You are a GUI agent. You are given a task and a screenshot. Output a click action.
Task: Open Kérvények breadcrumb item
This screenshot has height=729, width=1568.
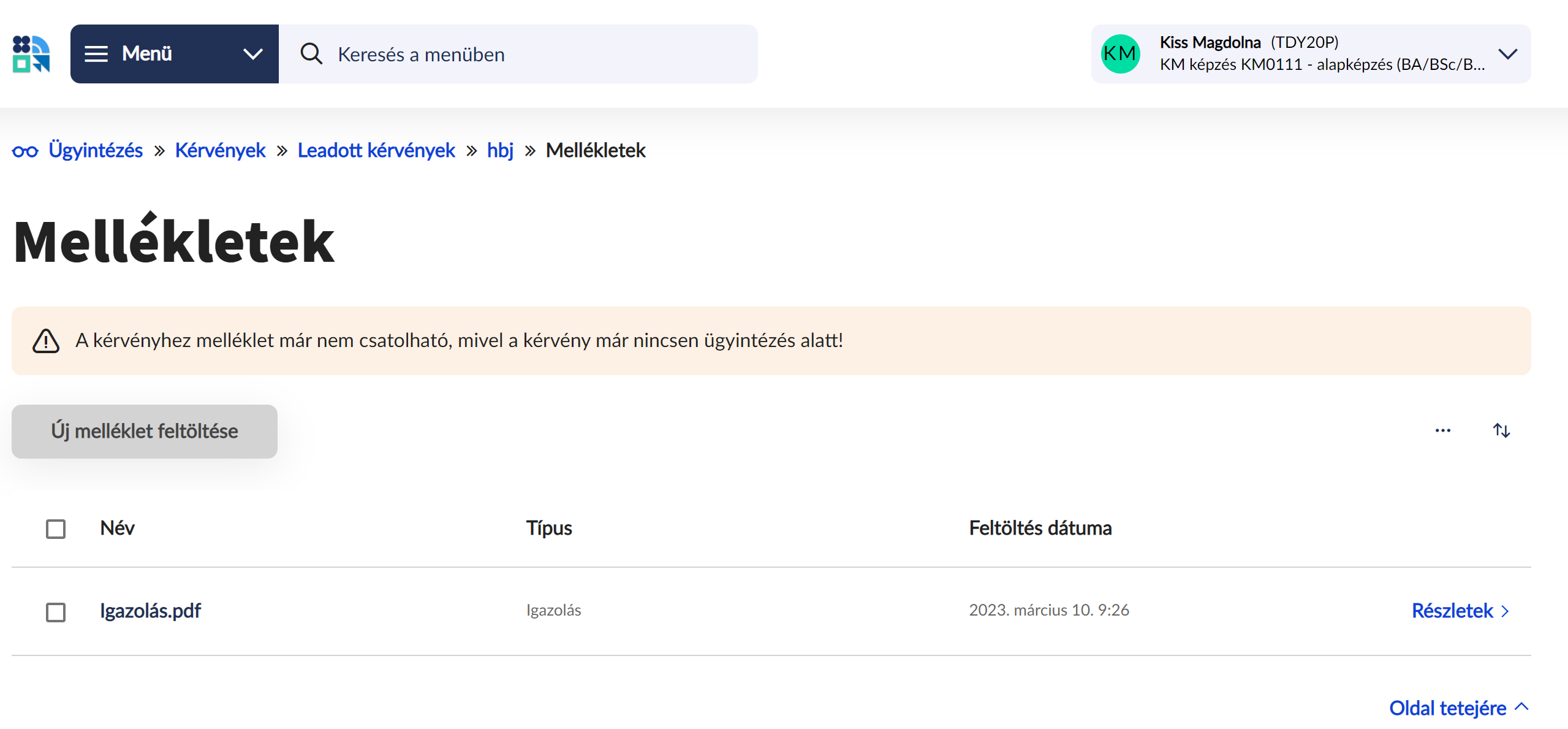click(220, 150)
